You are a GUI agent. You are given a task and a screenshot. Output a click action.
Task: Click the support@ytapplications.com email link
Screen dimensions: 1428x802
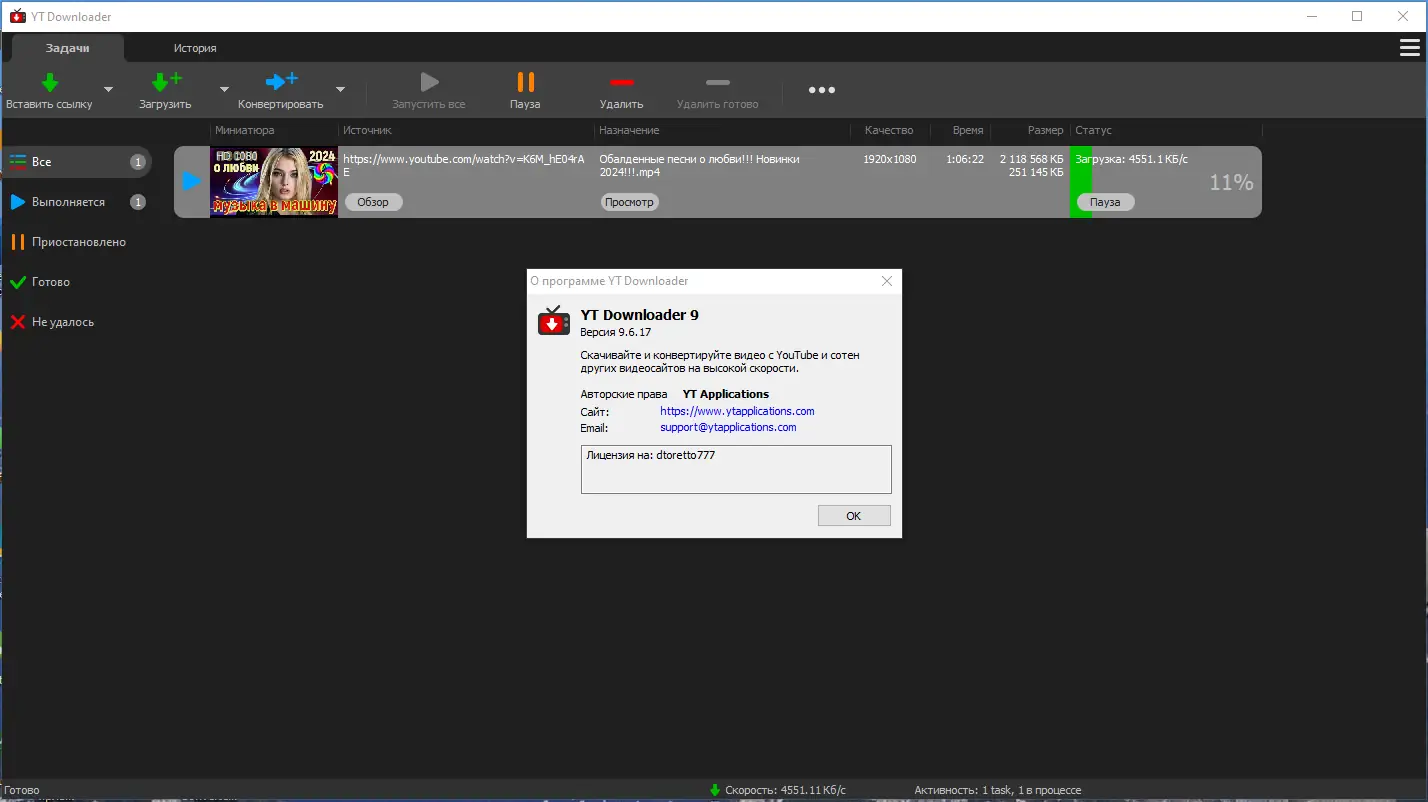click(x=728, y=427)
